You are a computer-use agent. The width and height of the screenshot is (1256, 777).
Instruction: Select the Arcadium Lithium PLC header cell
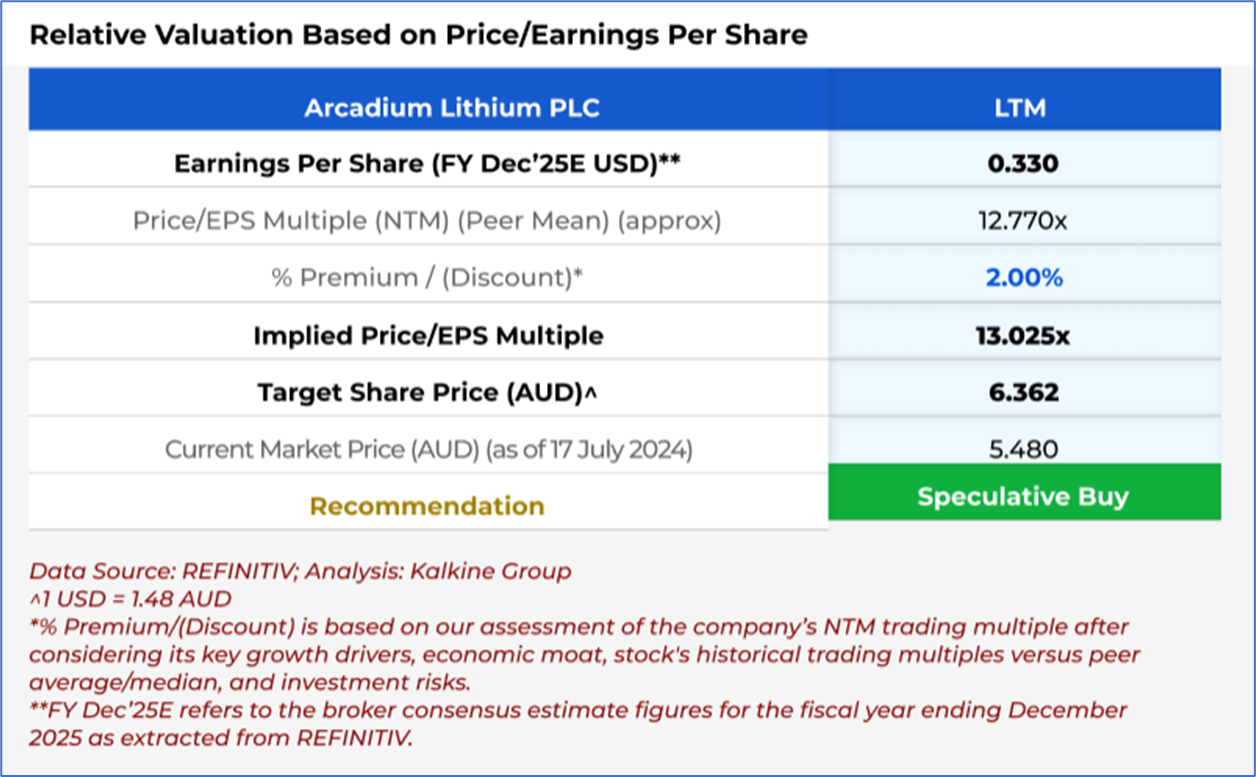click(x=451, y=107)
